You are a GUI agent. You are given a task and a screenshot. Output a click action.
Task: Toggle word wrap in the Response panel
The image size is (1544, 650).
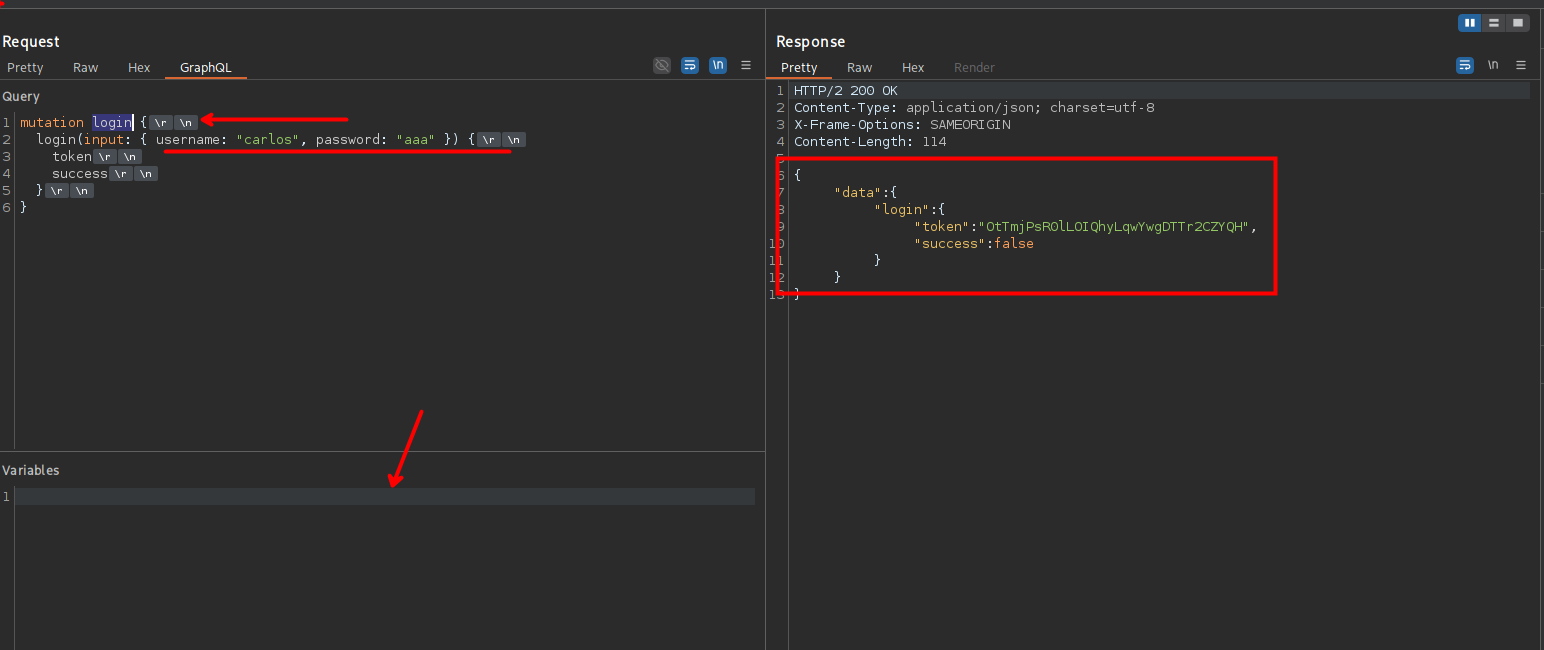[x=1465, y=66]
